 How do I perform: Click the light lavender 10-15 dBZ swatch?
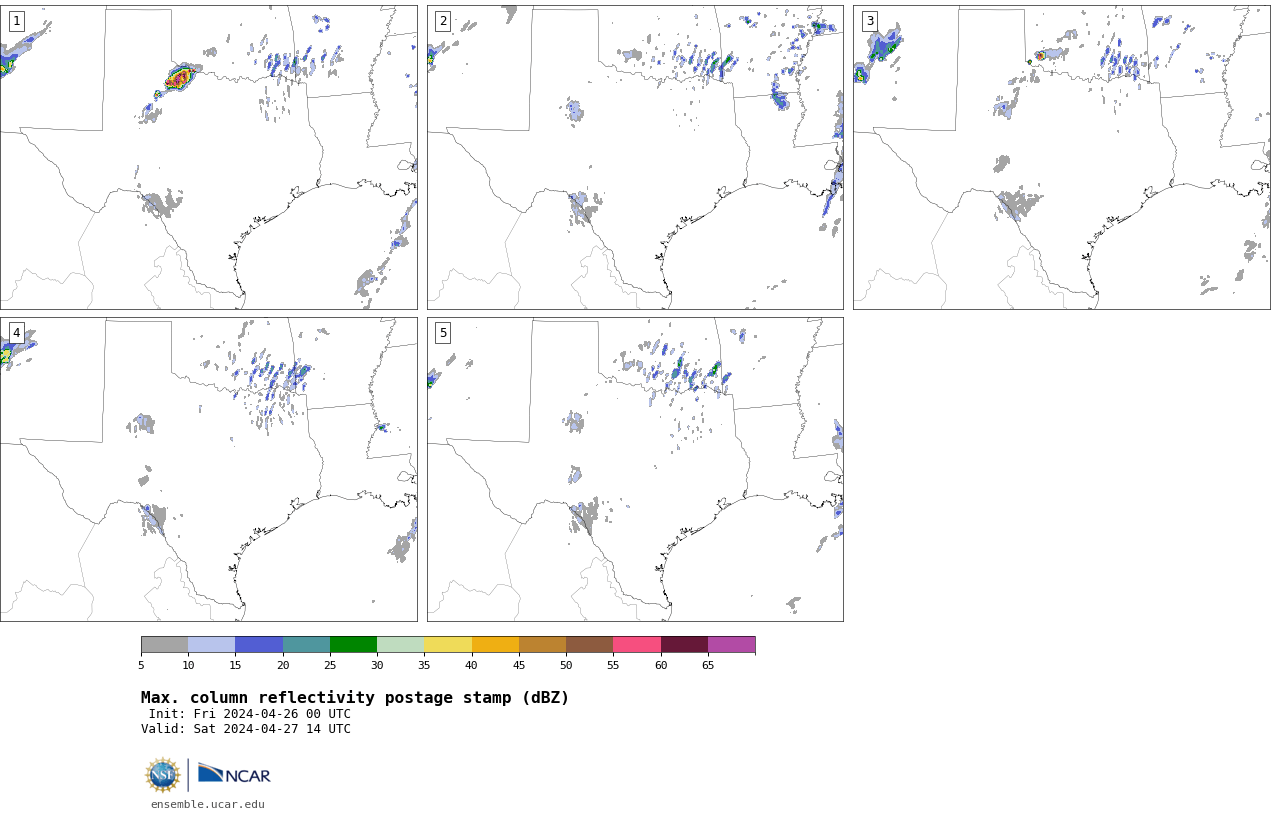point(212,645)
